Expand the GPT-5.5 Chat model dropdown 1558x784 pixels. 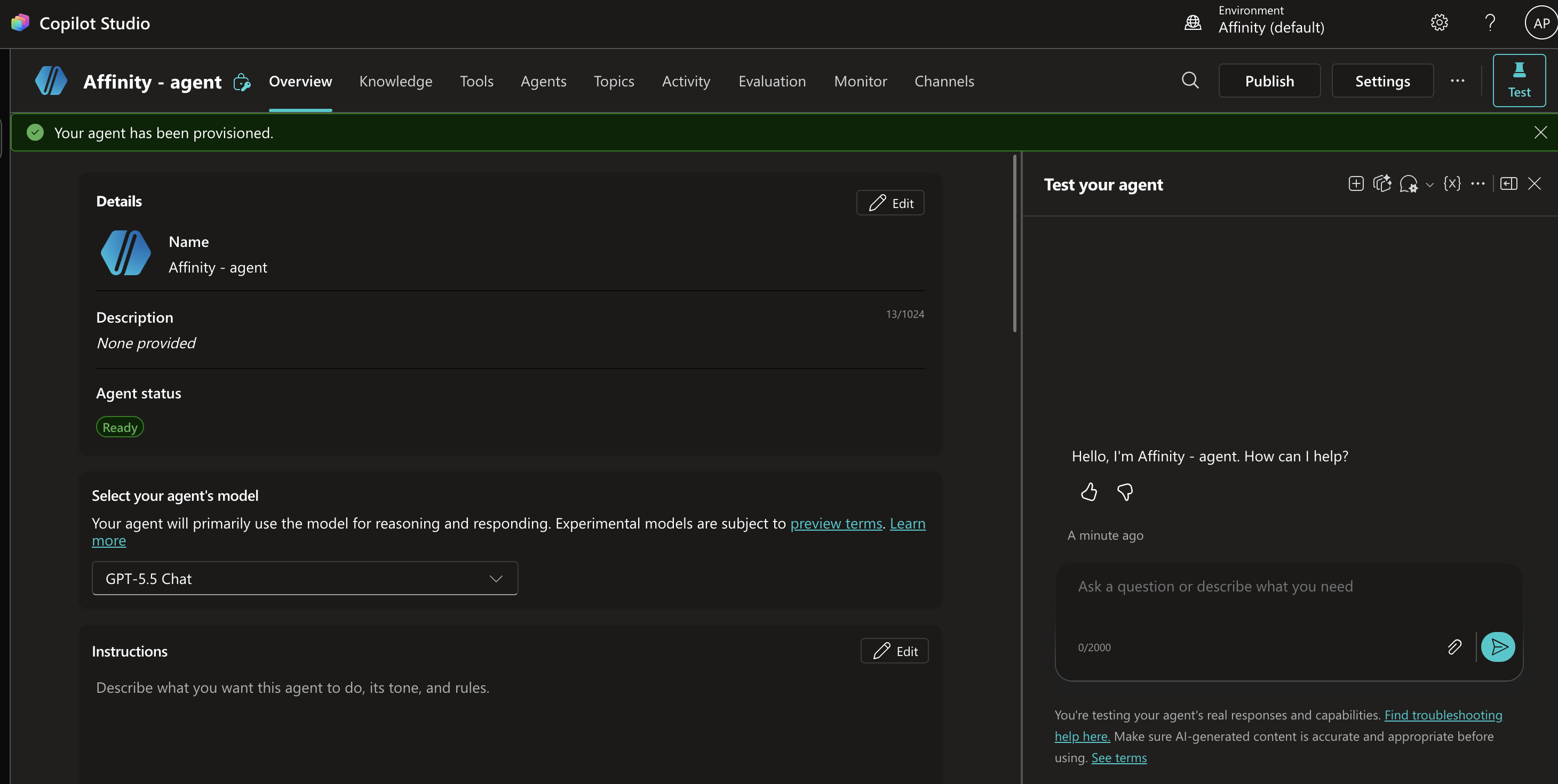[305, 579]
